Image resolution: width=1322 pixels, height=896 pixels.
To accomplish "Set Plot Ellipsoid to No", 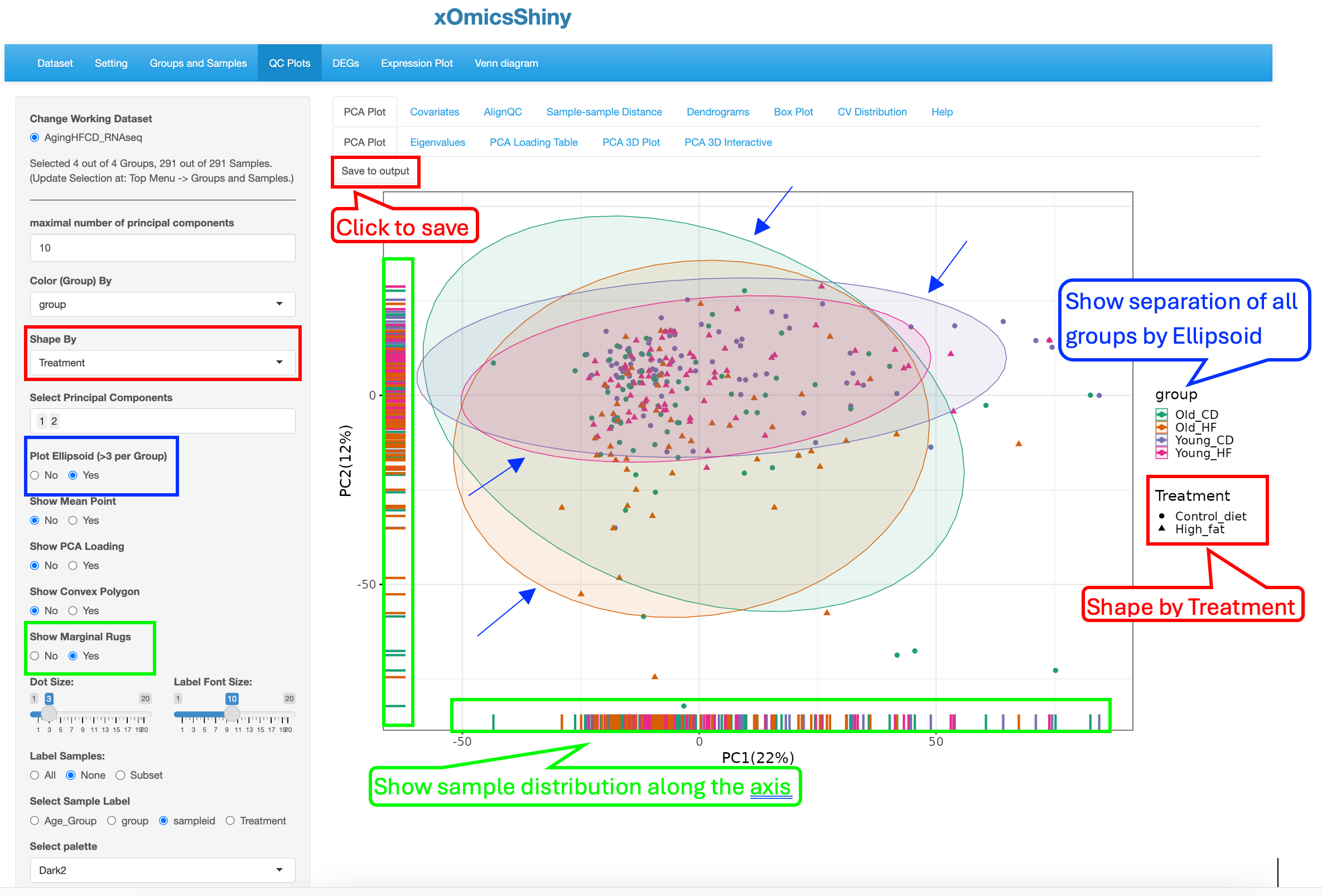I will tap(35, 475).
